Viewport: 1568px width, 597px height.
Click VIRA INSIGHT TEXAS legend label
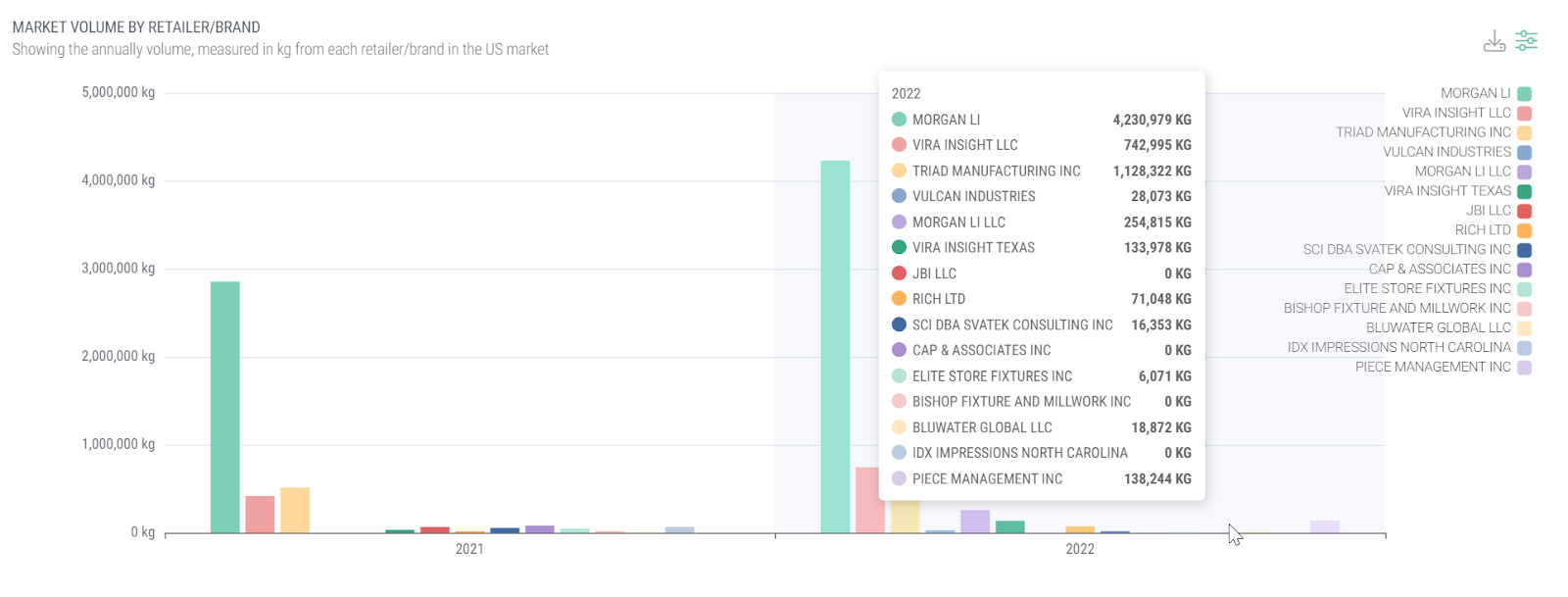pos(1447,191)
